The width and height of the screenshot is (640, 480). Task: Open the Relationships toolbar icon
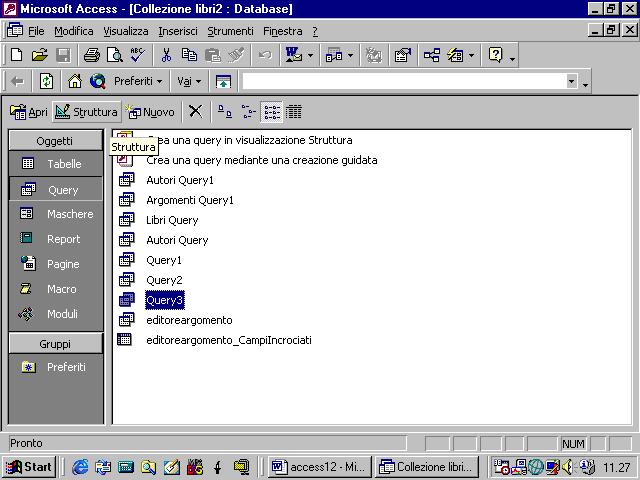pos(431,55)
